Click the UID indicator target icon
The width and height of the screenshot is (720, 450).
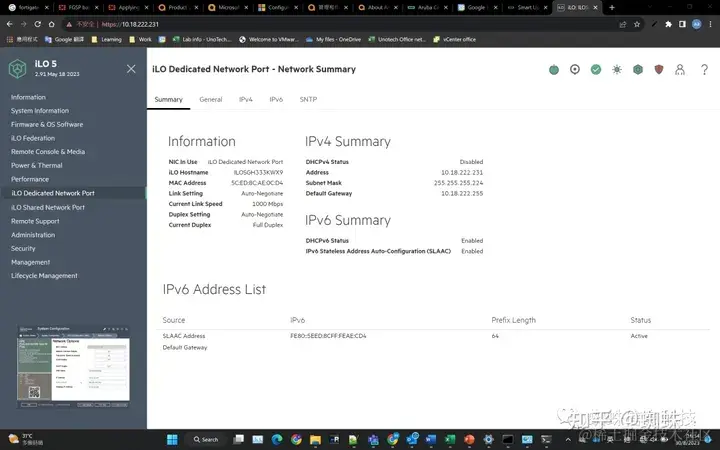(x=575, y=69)
